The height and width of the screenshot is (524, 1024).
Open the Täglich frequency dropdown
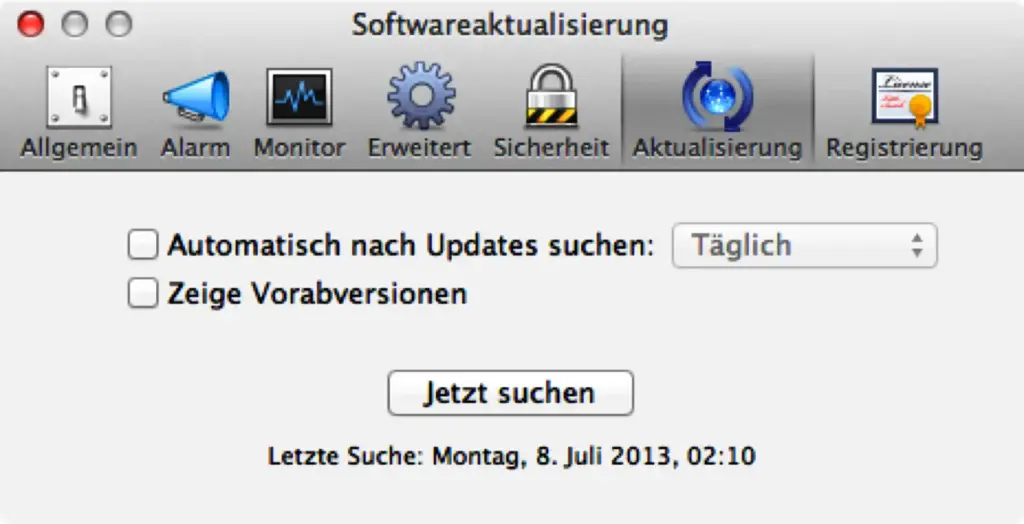(x=805, y=246)
